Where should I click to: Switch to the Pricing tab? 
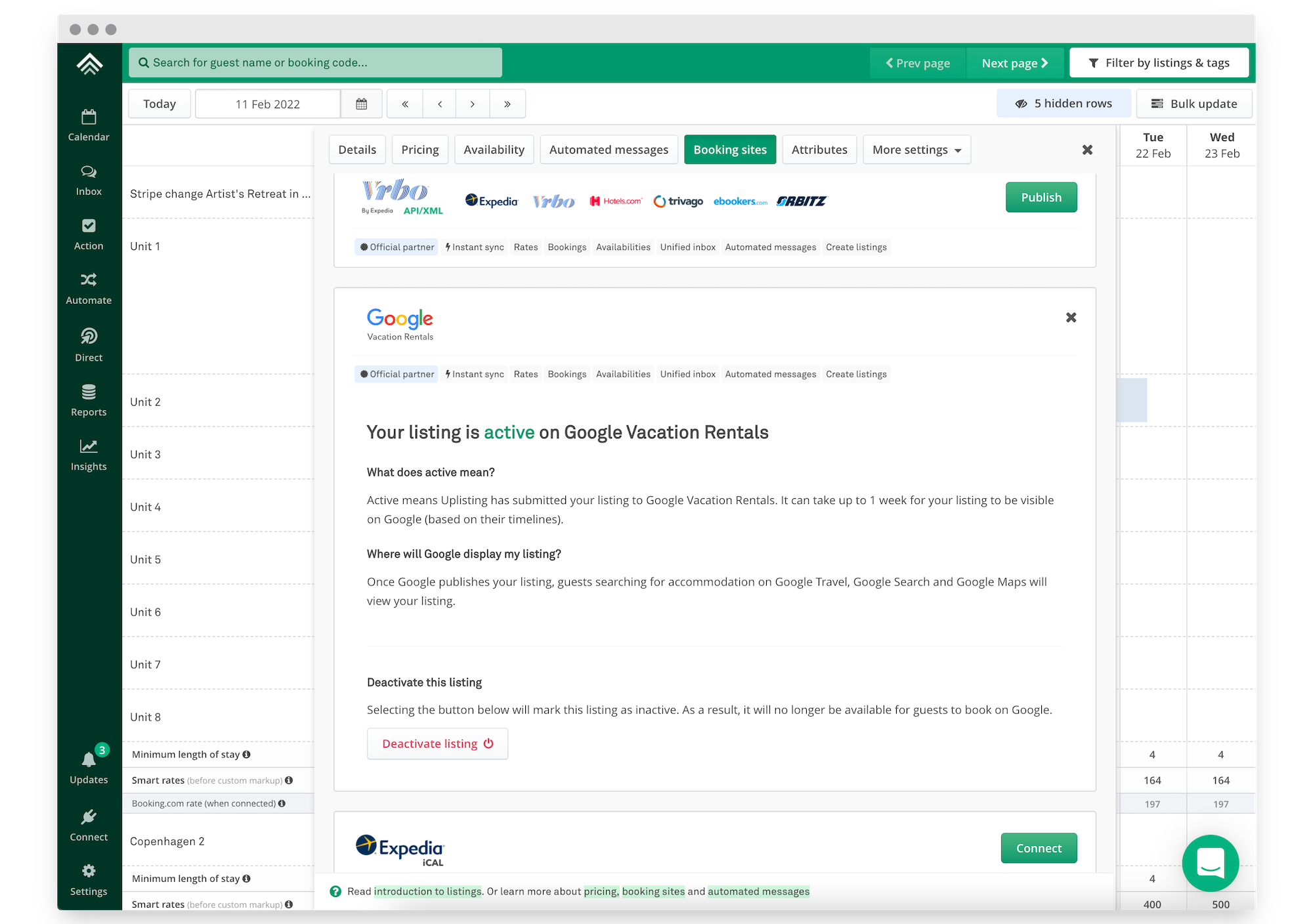(420, 150)
